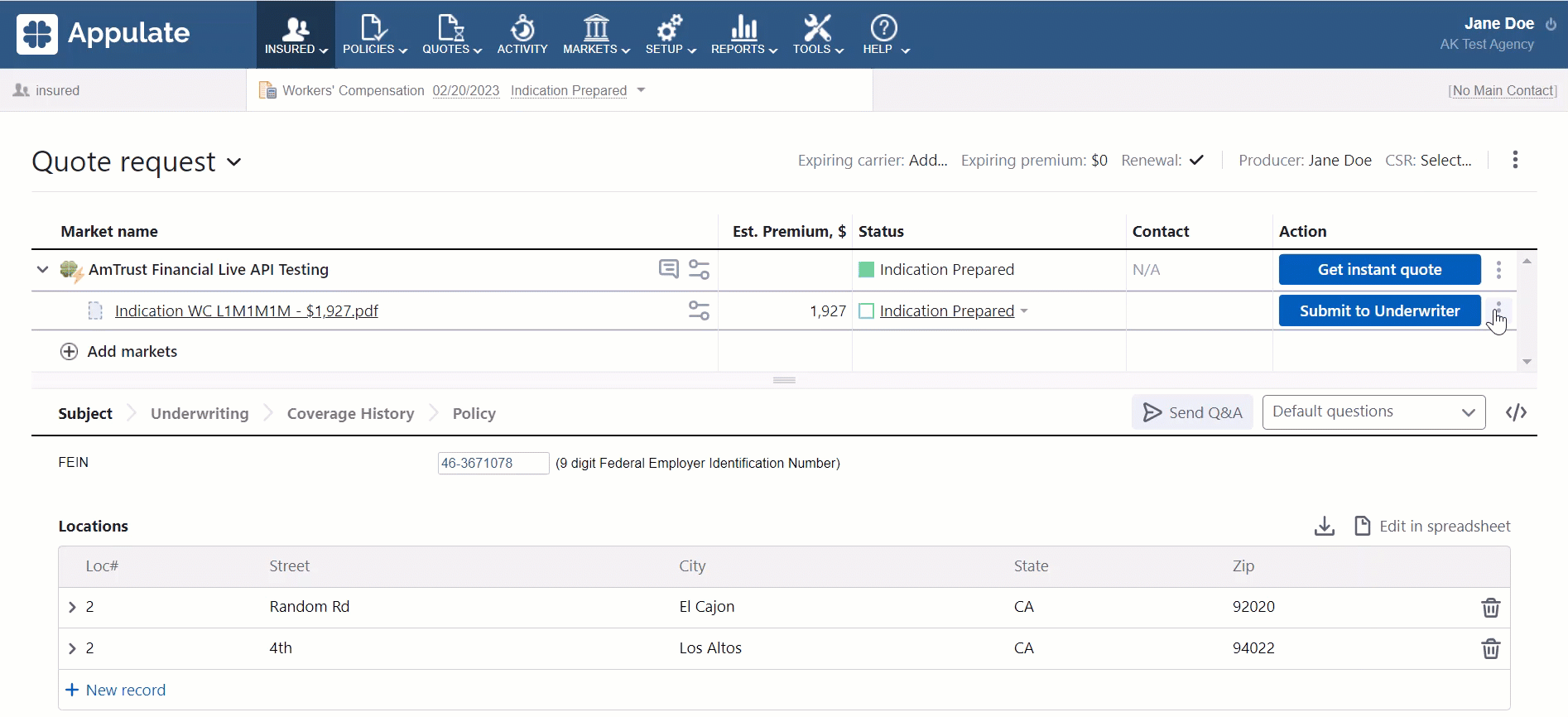Collapse the AmTrust Financial market row
Screen dimensions: 1568x717
[x=42, y=269]
